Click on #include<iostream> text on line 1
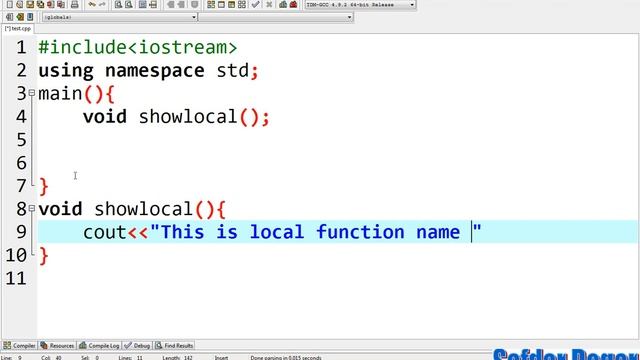Image resolution: width=640 pixels, height=360 pixels. [x=138, y=47]
